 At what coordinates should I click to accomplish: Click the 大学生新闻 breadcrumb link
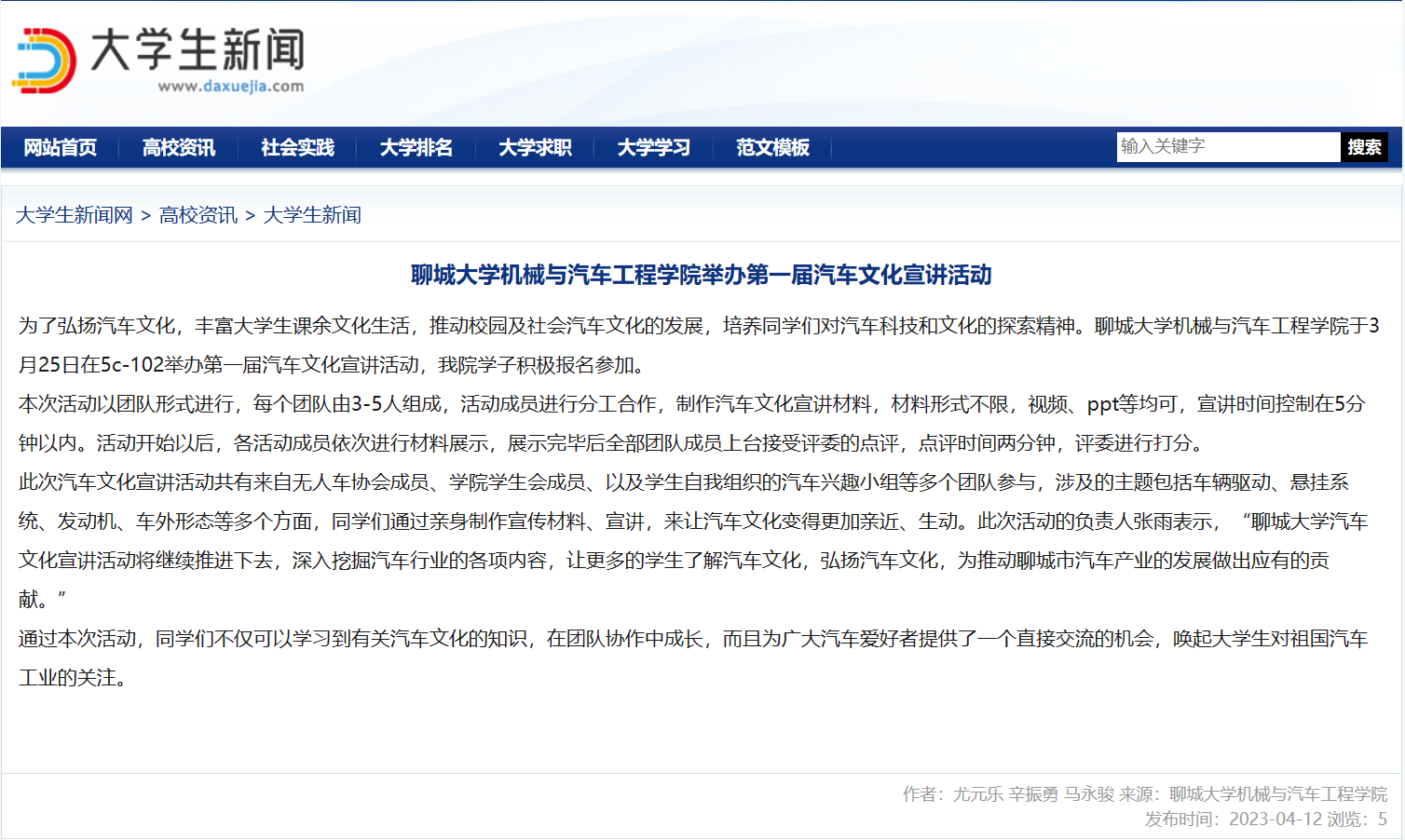[312, 215]
